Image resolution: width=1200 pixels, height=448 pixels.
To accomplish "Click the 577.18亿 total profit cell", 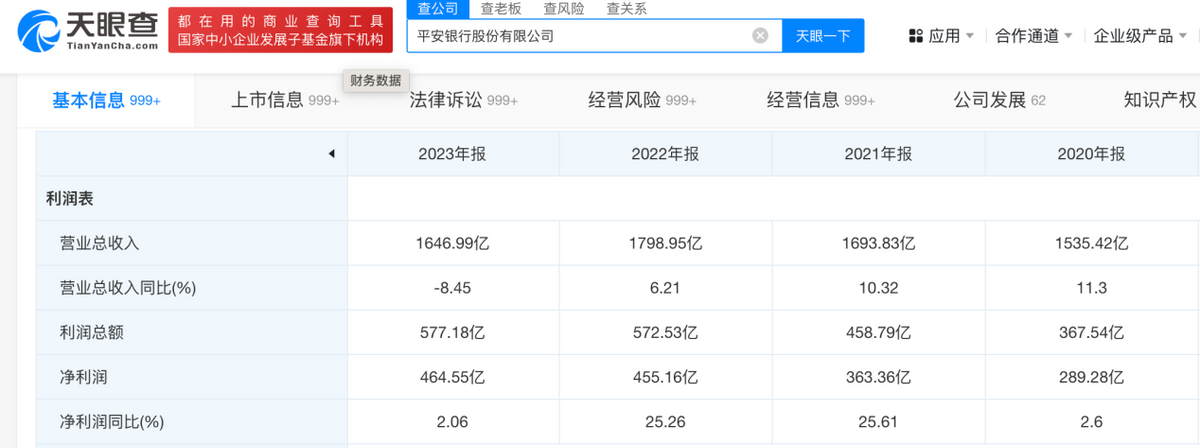I will 453,332.
